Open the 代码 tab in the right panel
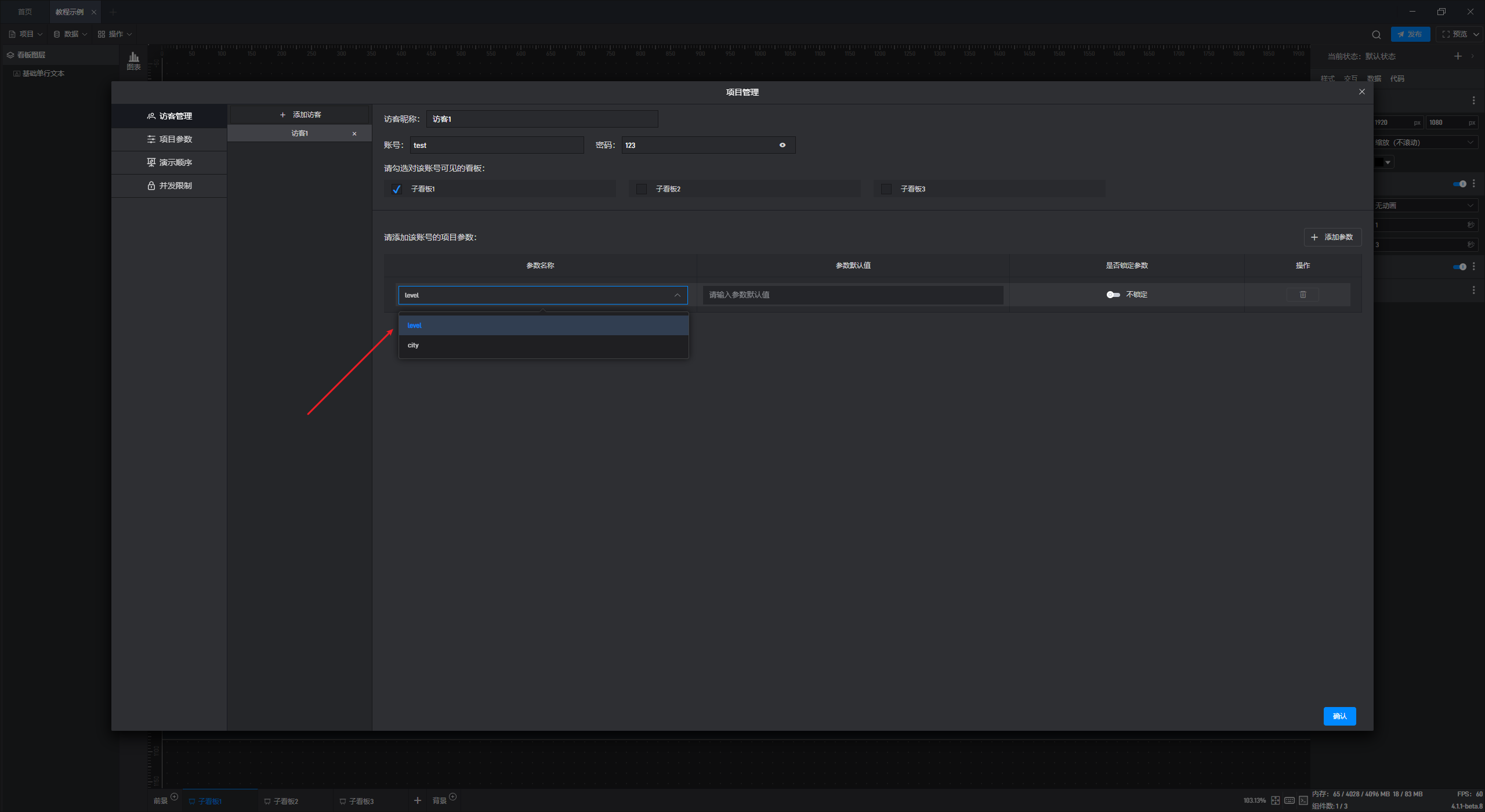Viewport: 1485px width, 812px height. coord(1397,79)
